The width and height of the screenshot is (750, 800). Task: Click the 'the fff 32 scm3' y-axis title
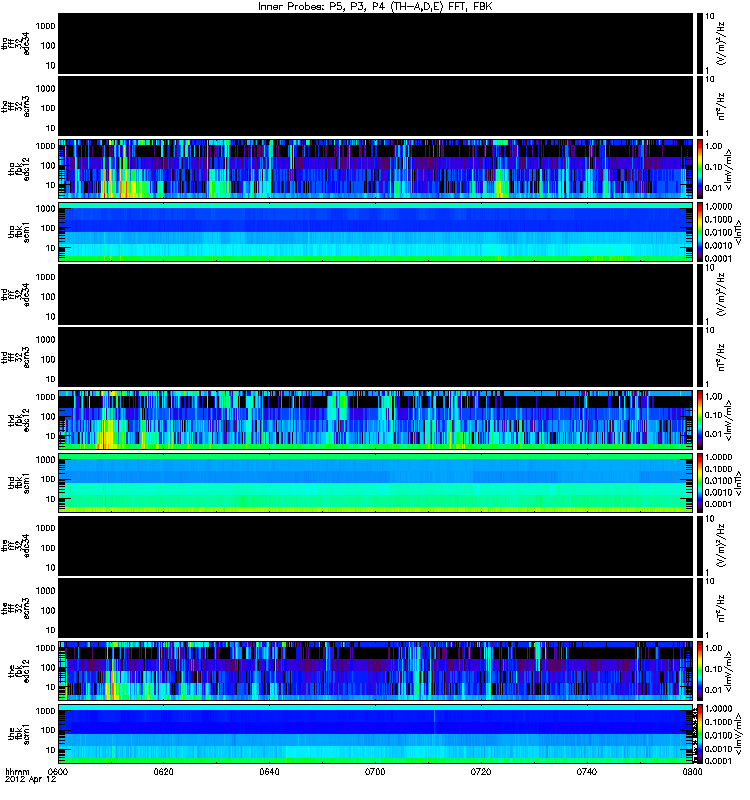(16, 609)
